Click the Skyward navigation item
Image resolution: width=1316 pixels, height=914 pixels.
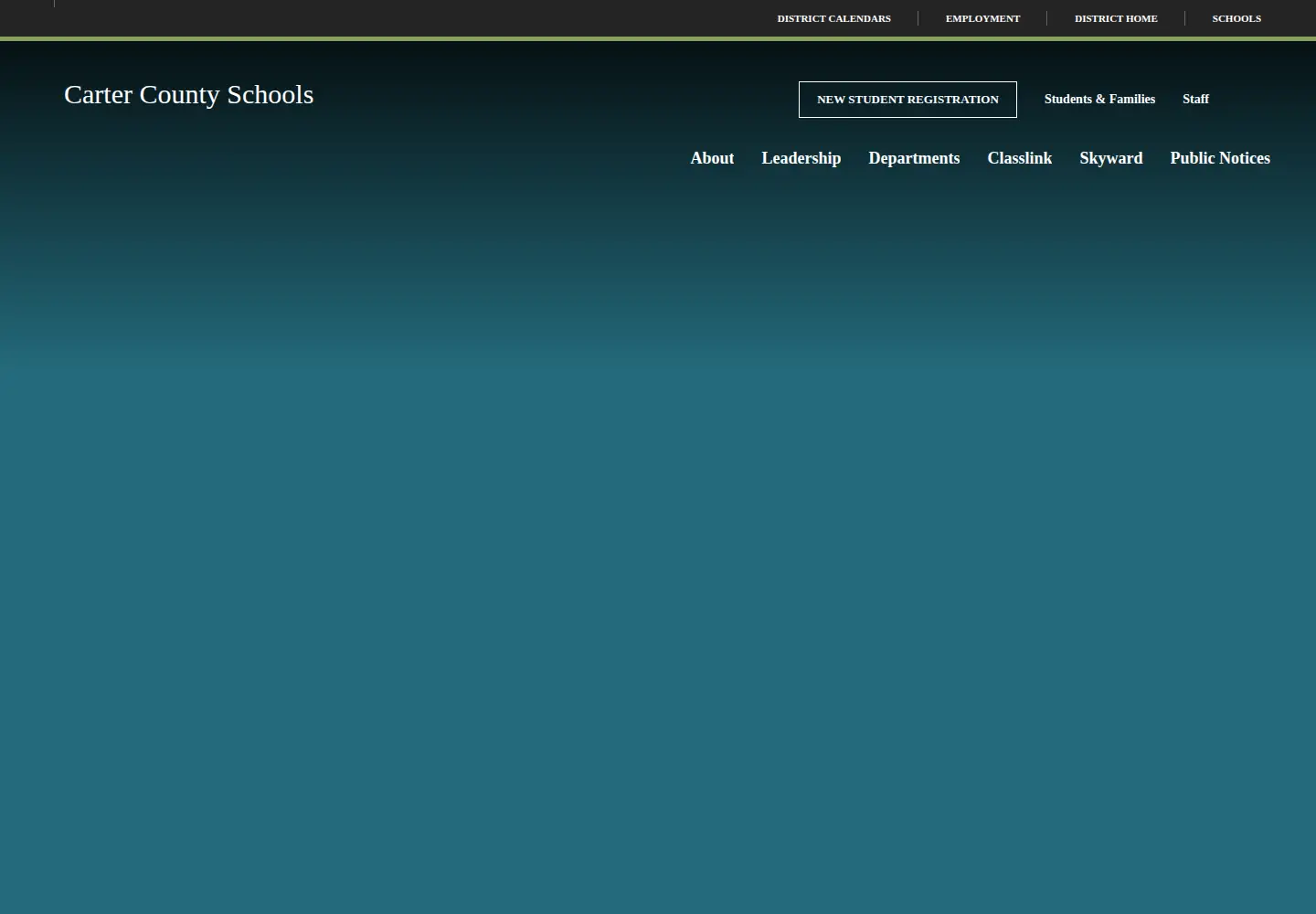(1110, 158)
